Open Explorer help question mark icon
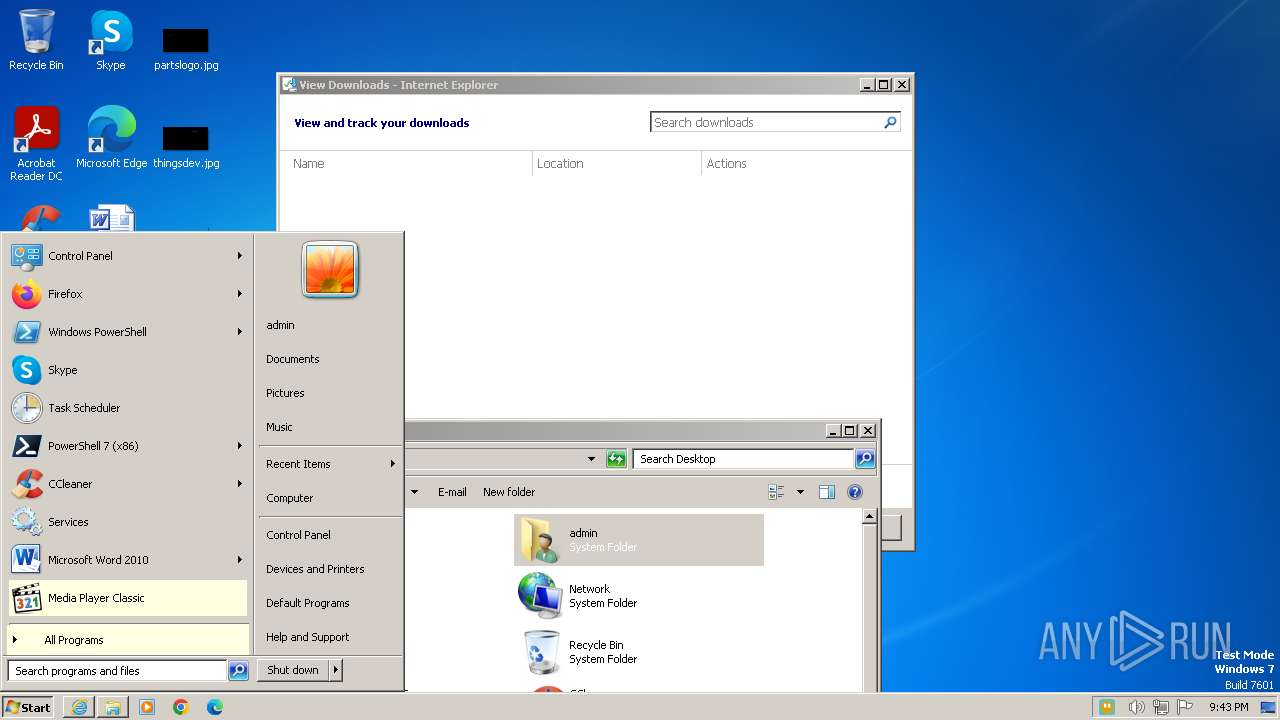The image size is (1280, 720). [x=854, y=492]
